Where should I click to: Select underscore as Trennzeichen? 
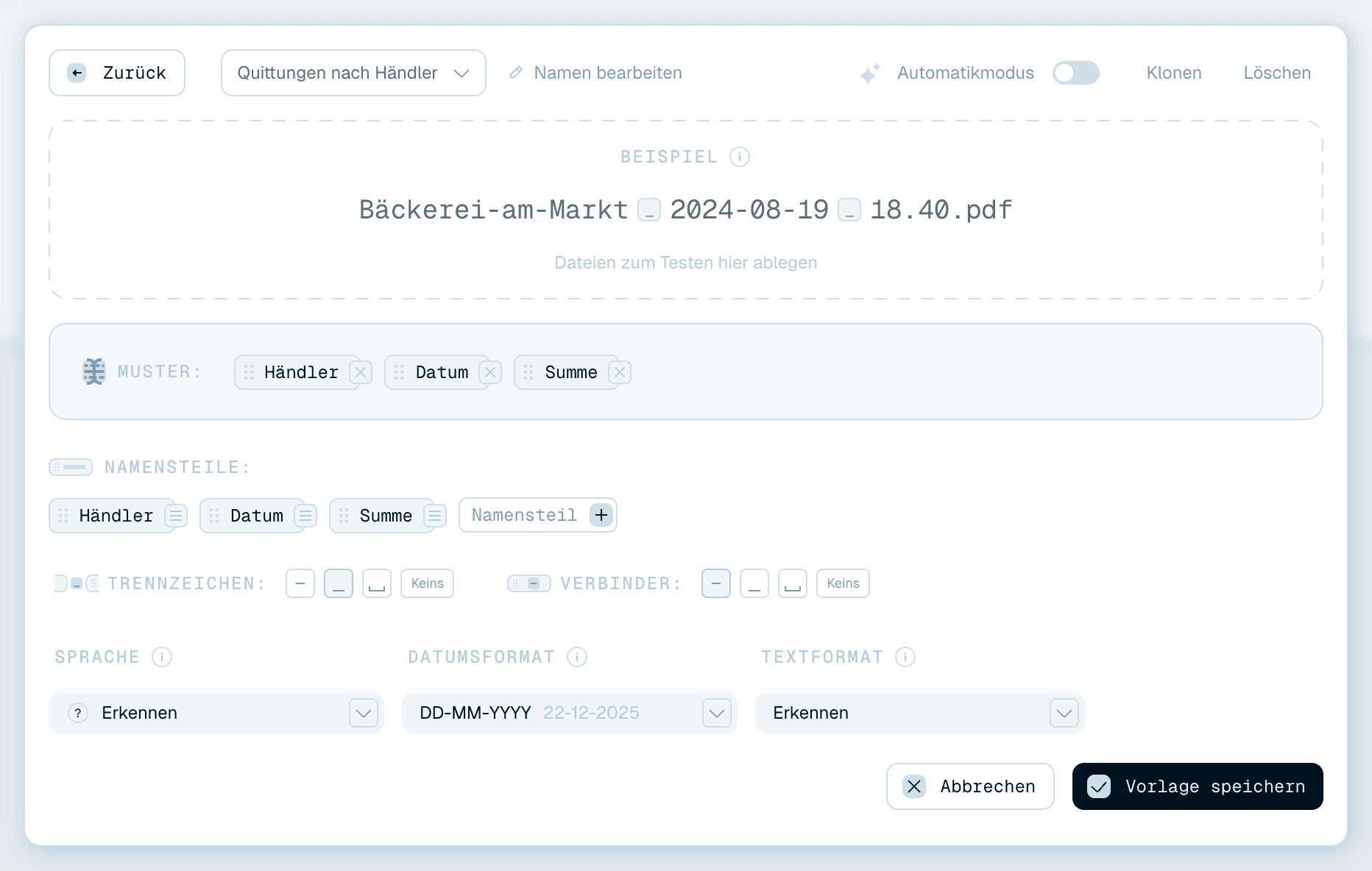(x=339, y=583)
